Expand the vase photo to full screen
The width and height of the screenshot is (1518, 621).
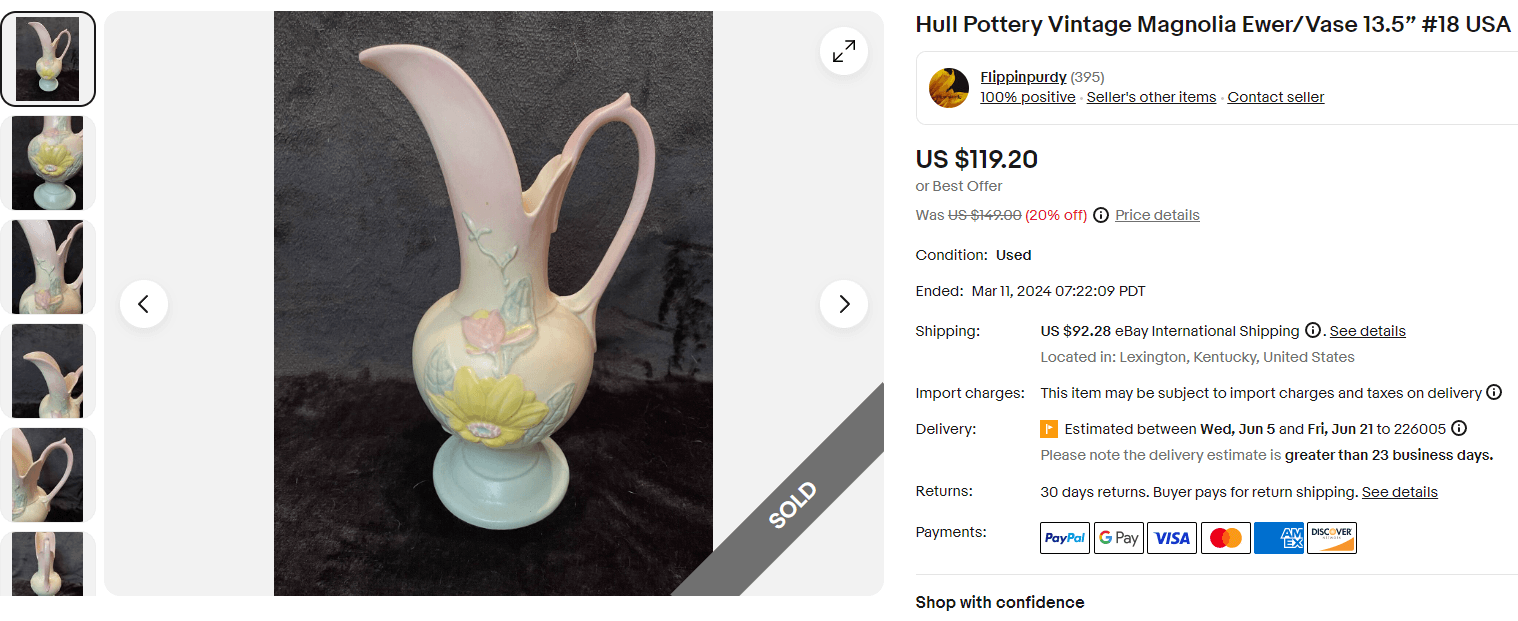pos(843,50)
